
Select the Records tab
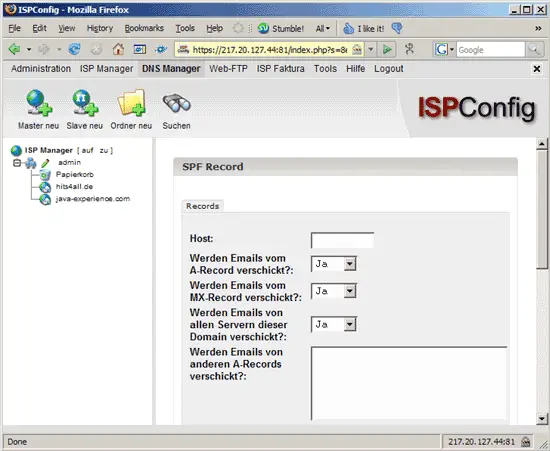(203, 206)
